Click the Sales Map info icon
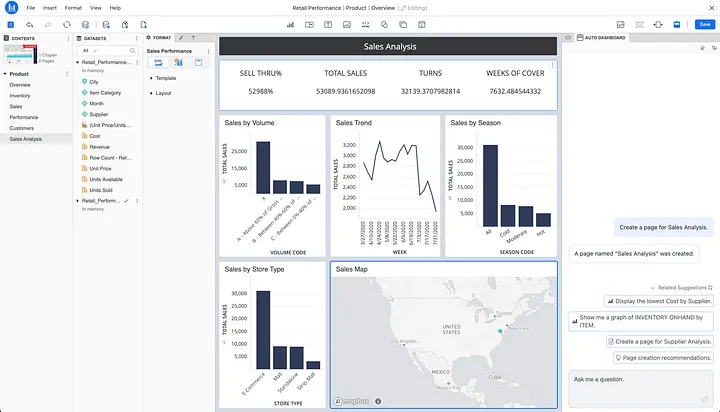The image size is (720, 412). (378, 401)
